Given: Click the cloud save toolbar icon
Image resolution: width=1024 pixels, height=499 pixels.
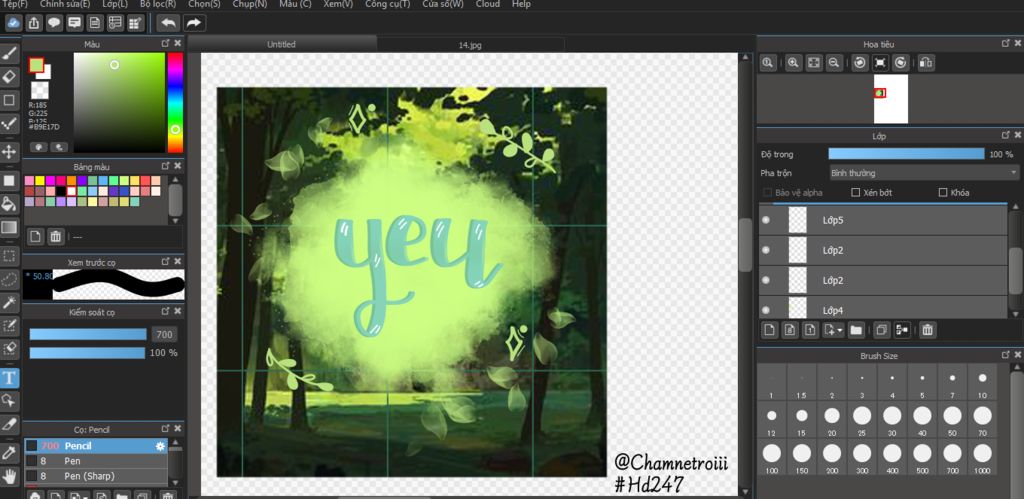Looking at the screenshot, I should coord(13,23).
